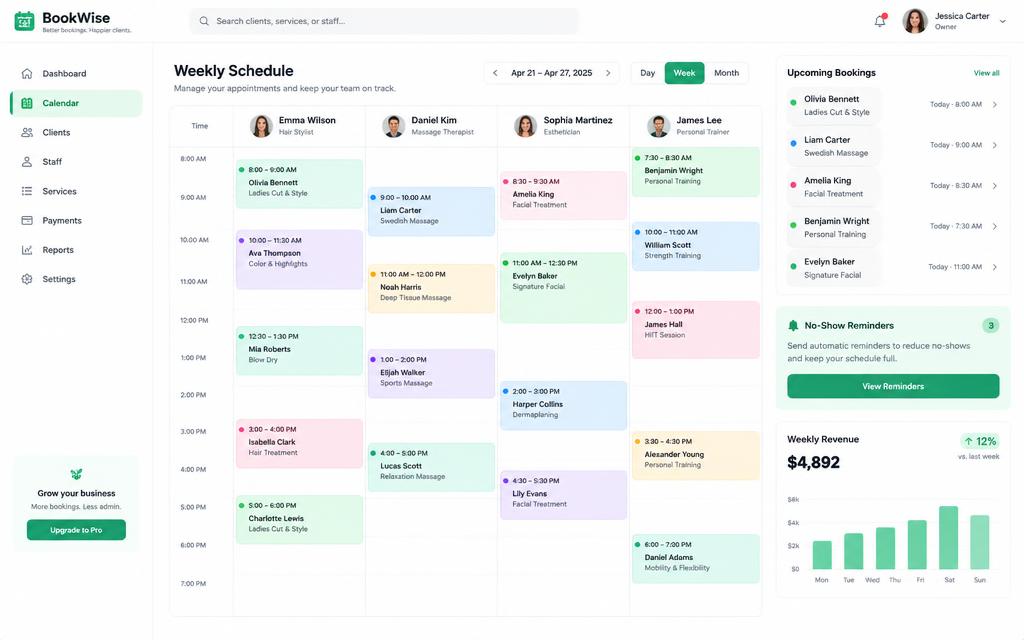This screenshot has height=640, width=1024.
Task: Click the Dashboard home icon
Action: [27, 73]
